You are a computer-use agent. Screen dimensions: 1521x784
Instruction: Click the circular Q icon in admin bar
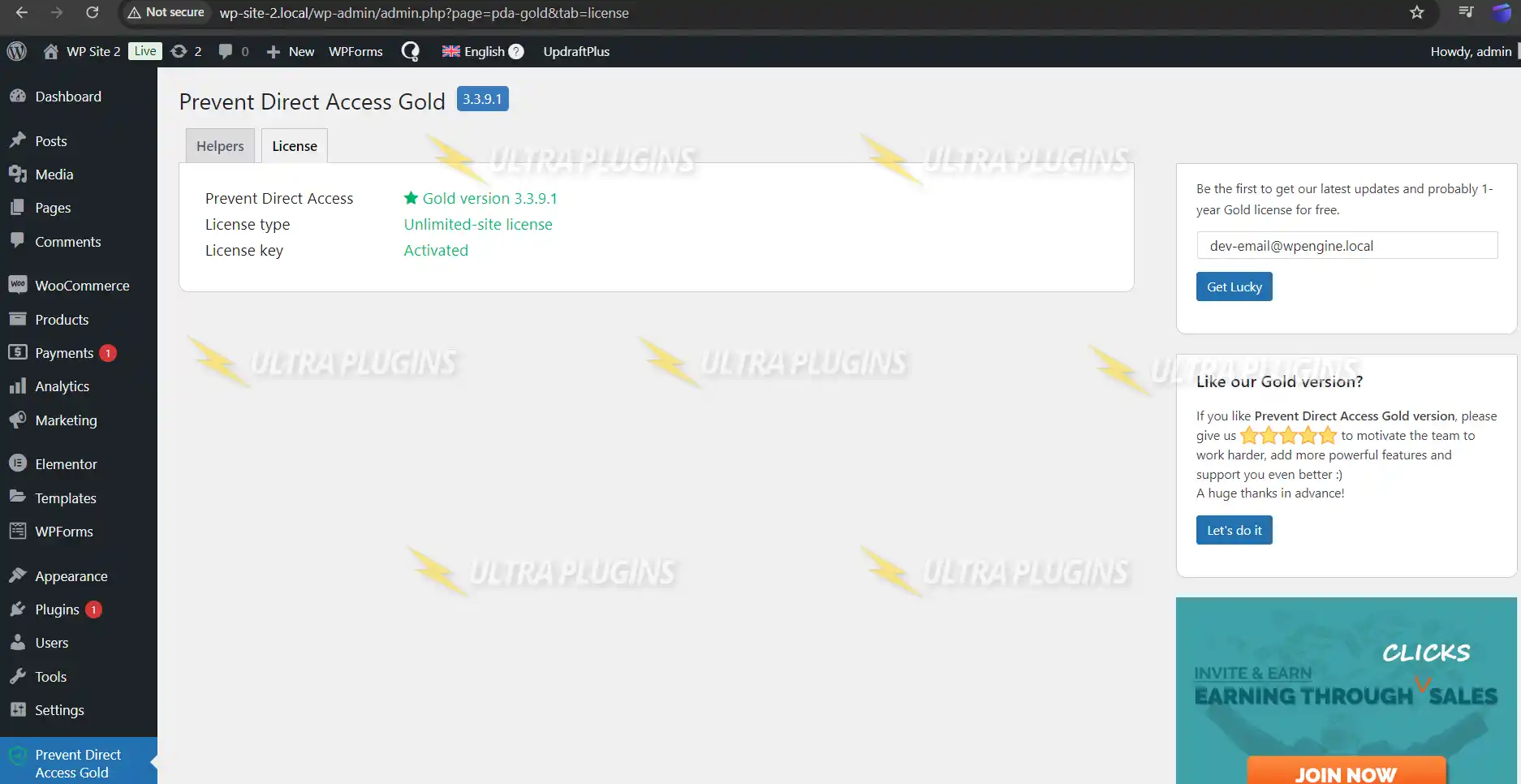click(411, 51)
